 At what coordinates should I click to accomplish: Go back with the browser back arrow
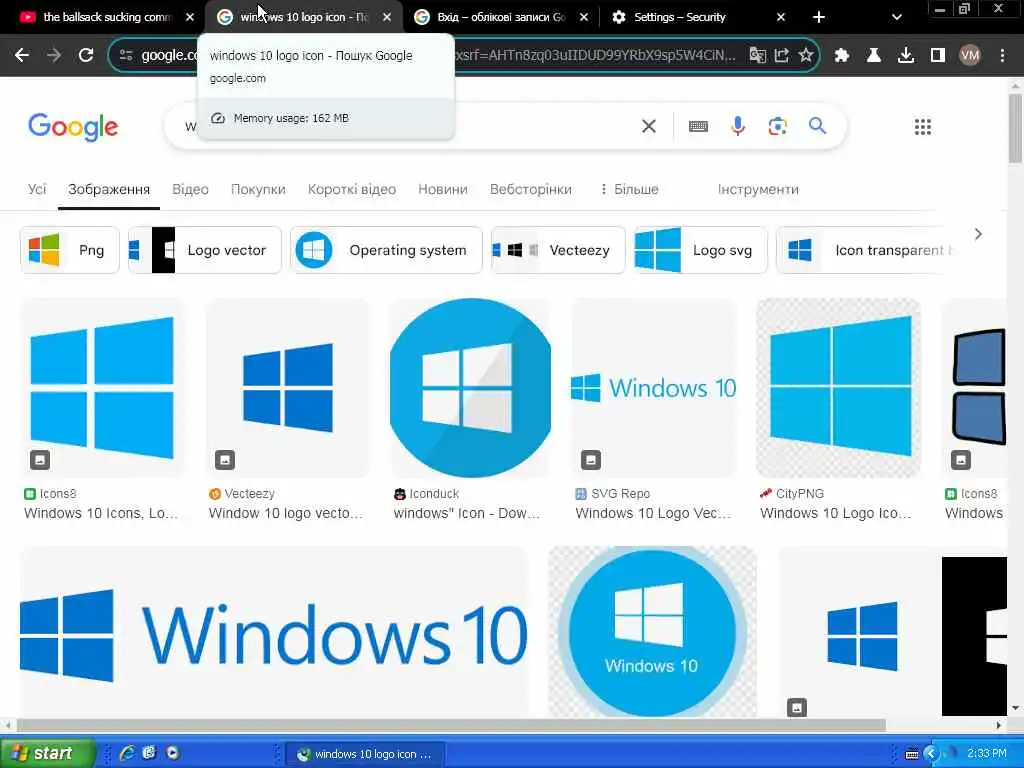(x=22, y=56)
